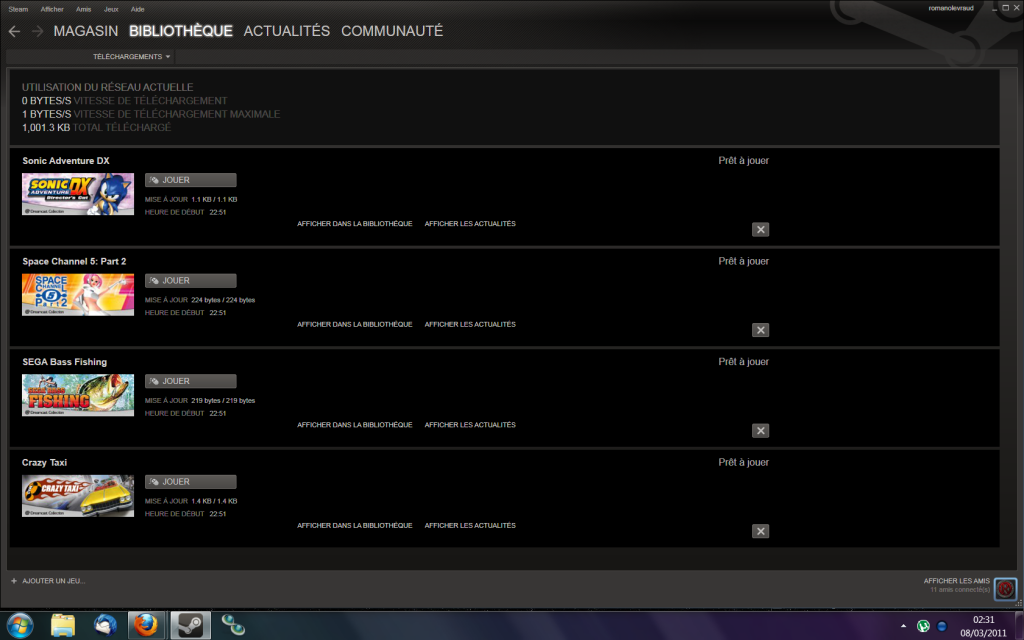This screenshot has height=640, width=1024.
Task: Click the 1 BYTES/S maximum speed value
Action: point(46,114)
